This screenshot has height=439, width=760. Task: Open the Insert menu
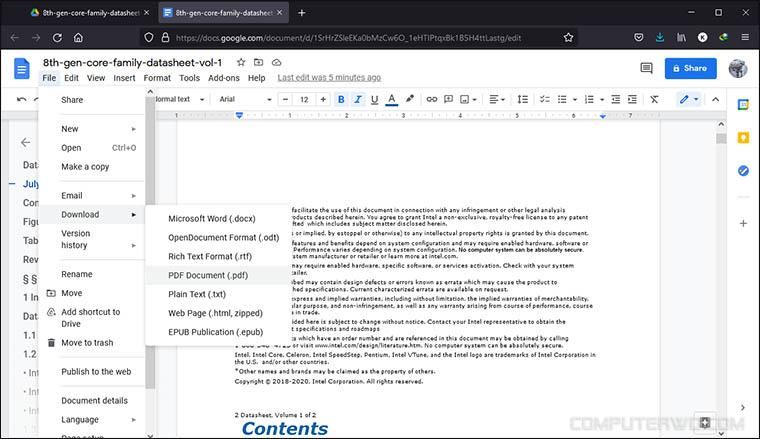click(124, 78)
